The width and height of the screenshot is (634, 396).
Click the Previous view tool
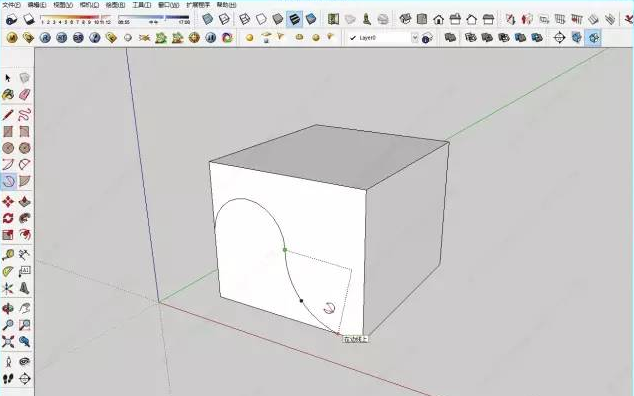coord(24,341)
